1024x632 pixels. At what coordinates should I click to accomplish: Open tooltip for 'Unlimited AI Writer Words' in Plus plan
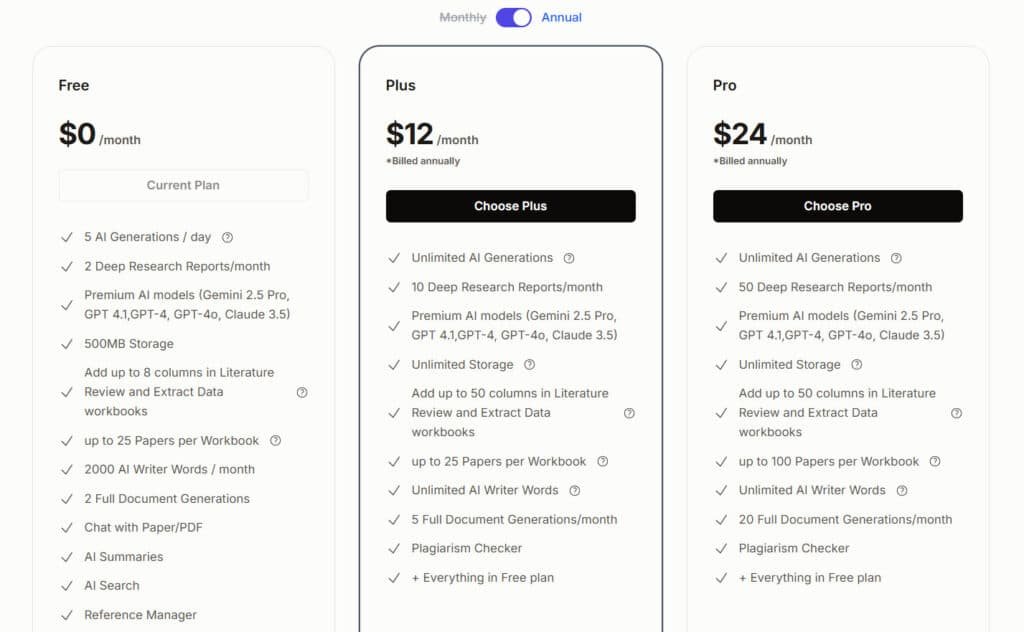tap(573, 490)
